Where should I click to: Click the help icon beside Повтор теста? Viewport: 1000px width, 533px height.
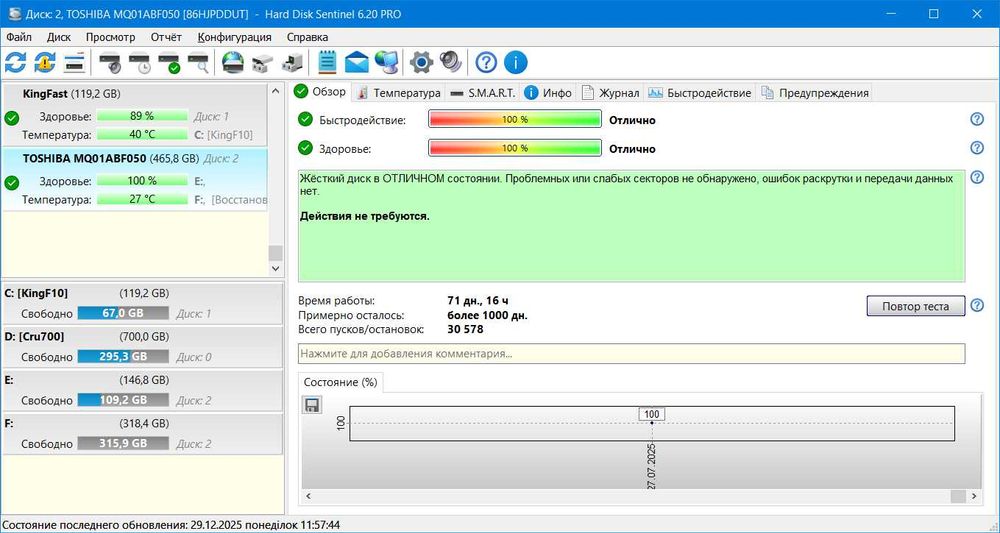tap(976, 305)
